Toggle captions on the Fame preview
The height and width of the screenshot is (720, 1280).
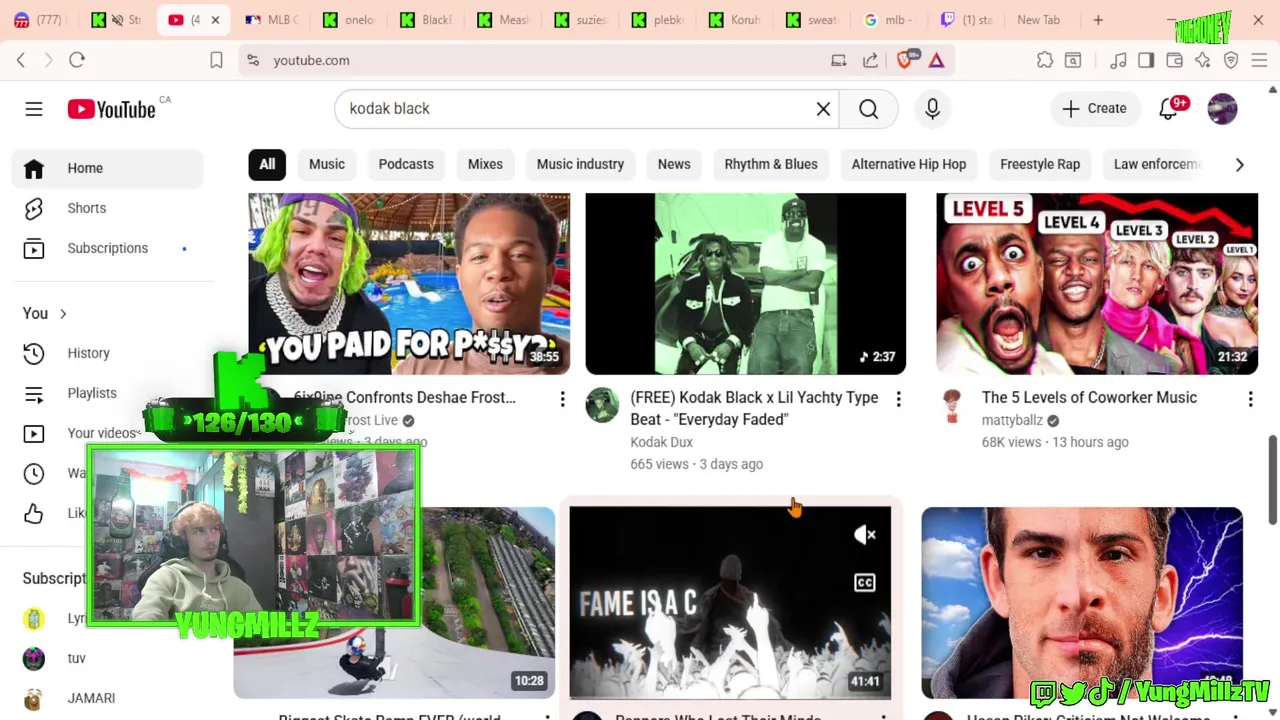pos(865,583)
